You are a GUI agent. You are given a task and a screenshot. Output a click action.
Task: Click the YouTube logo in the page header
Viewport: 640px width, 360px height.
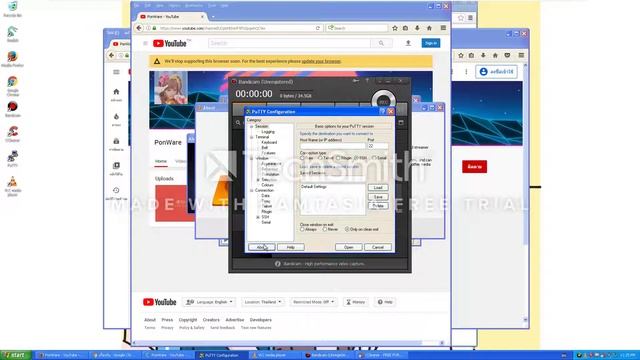[x=171, y=43]
